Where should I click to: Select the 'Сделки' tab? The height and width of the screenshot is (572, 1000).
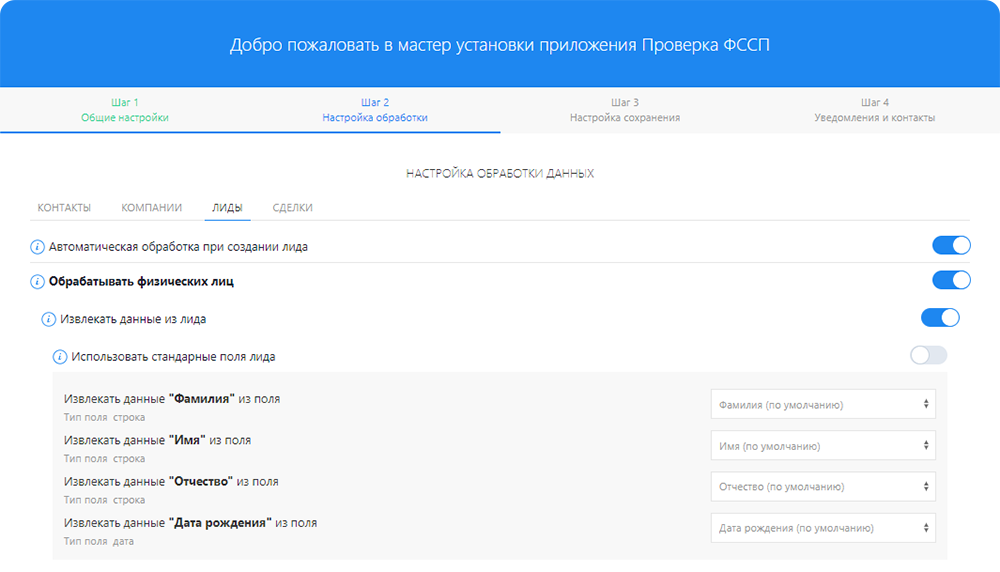292,208
